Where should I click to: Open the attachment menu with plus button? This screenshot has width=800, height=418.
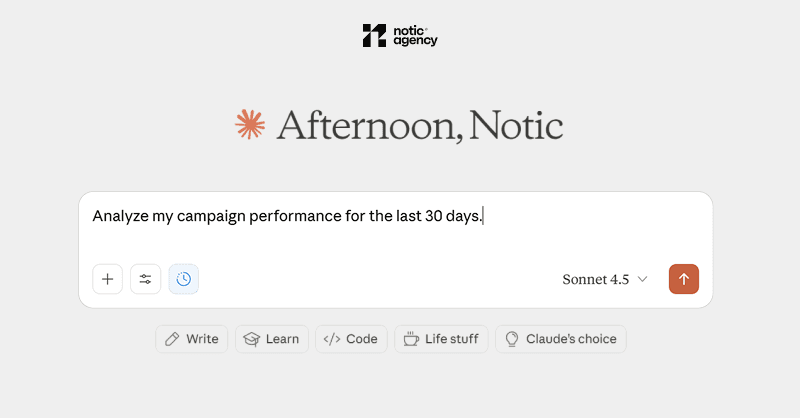coord(108,279)
